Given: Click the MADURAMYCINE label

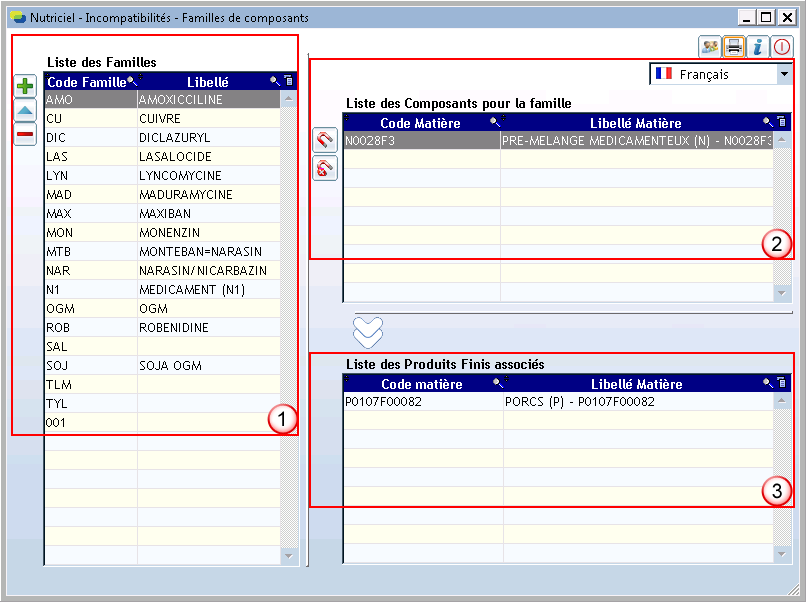Looking at the screenshot, I should (186, 194).
